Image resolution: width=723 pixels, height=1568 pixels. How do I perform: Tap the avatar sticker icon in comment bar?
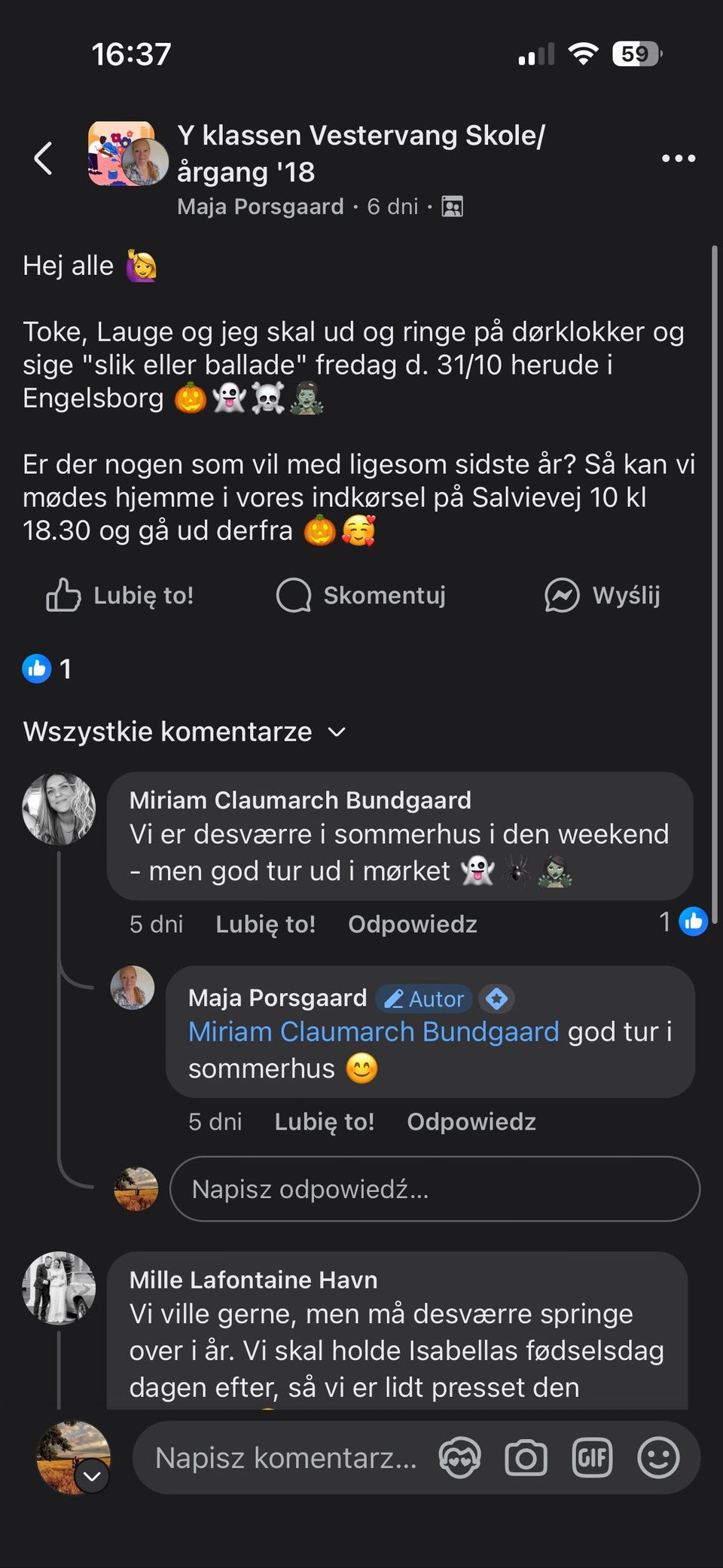(x=460, y=1458)
